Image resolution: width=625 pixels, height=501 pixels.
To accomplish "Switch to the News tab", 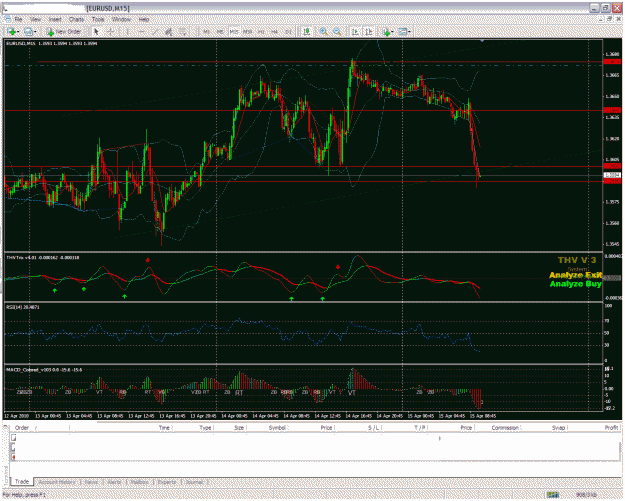I will point(91,482).
